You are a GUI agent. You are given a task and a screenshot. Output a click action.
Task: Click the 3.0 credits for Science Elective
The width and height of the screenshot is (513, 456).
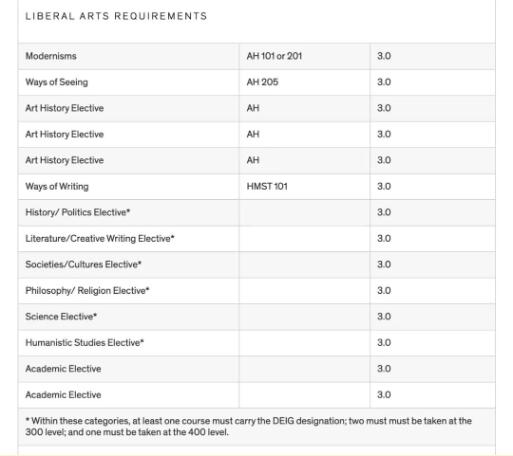pos(384,317)
